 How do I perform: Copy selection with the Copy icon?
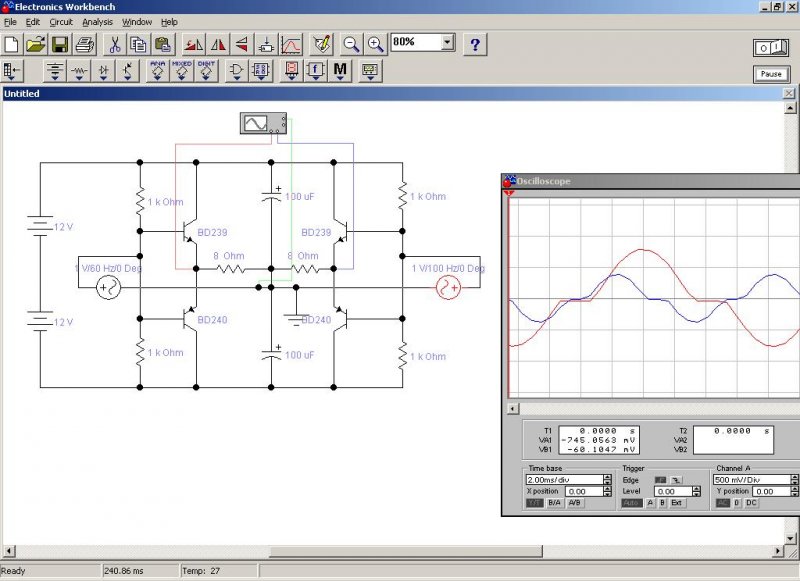[138, 45]
